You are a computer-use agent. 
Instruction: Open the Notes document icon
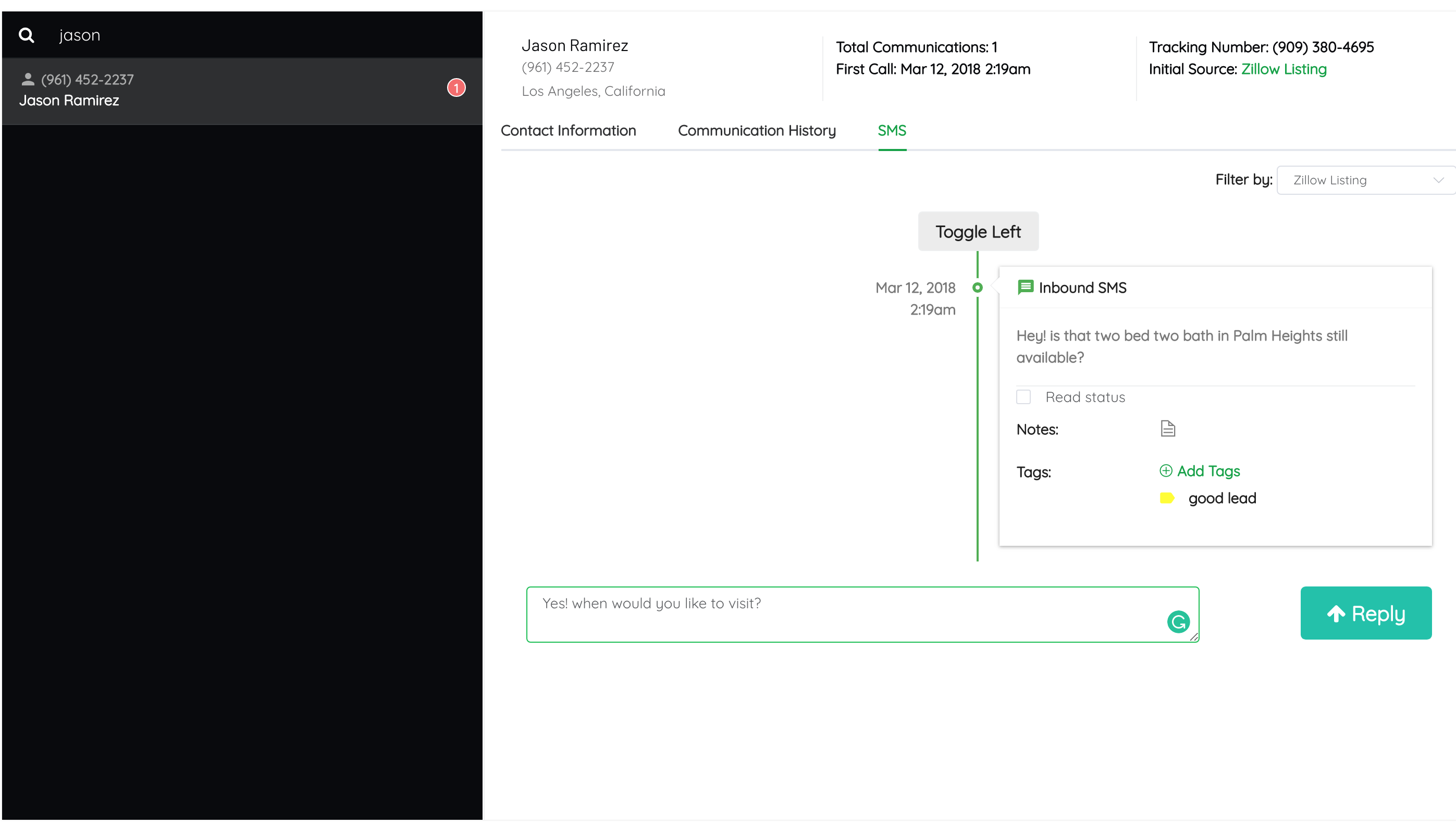pyautogui.click(x=1167, y=428)
